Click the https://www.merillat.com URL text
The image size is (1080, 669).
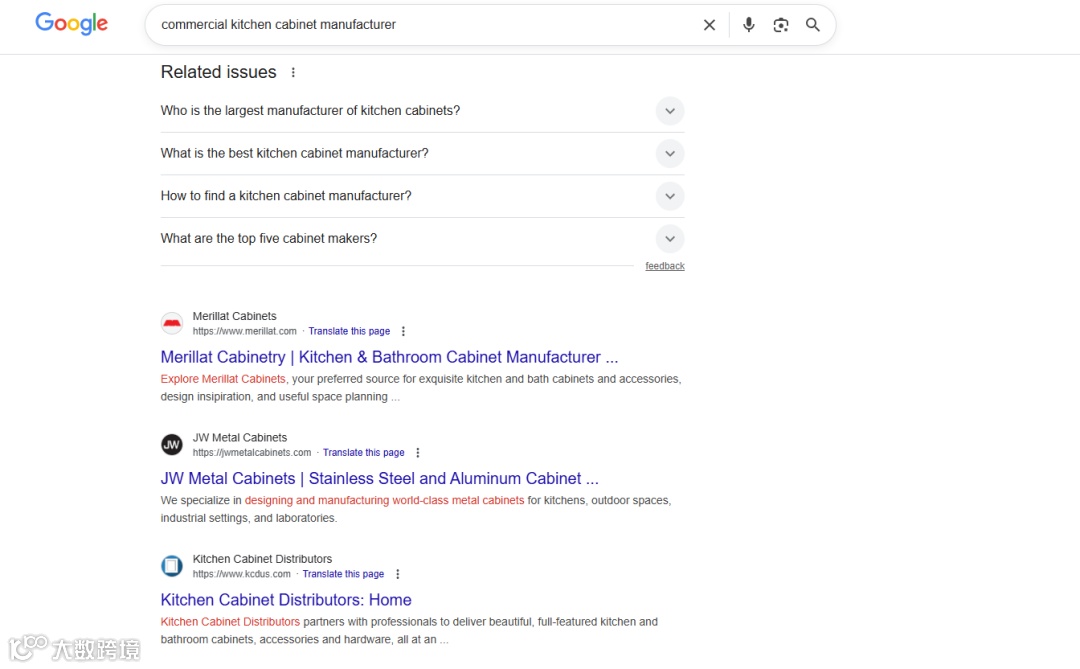point(245,331)
